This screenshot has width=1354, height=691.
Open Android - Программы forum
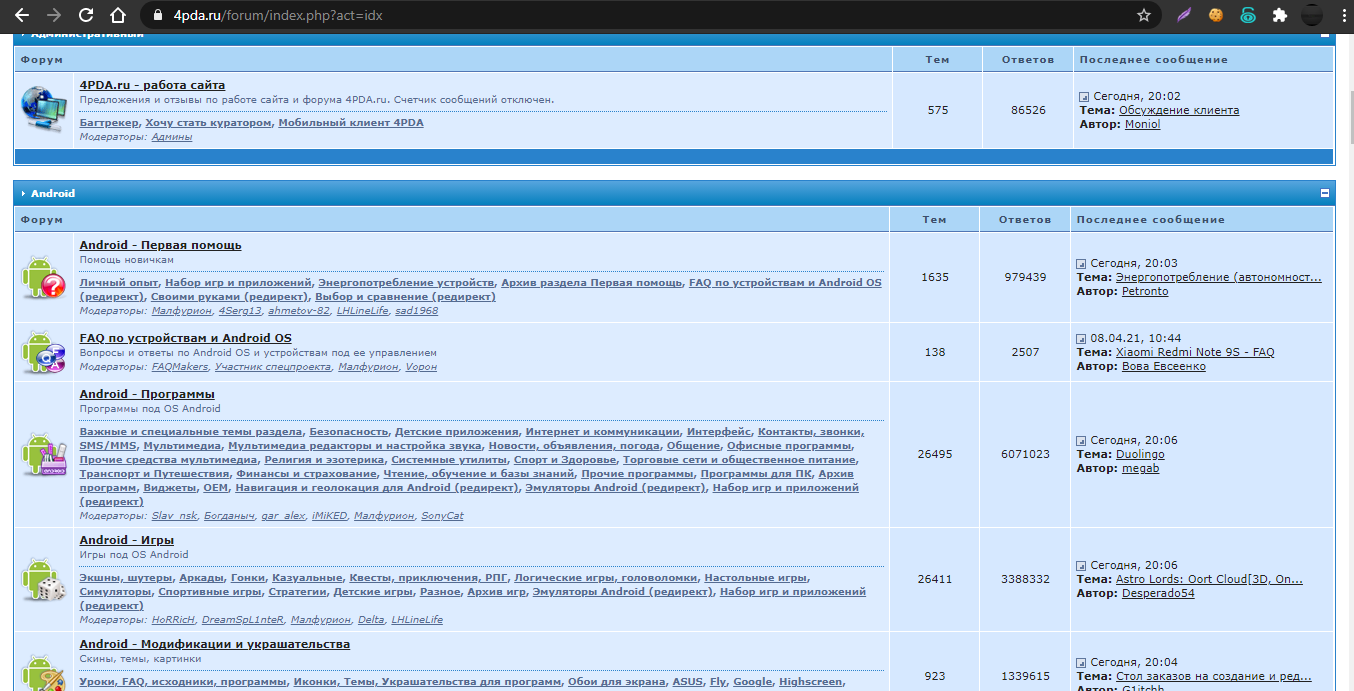pos(147,394)
